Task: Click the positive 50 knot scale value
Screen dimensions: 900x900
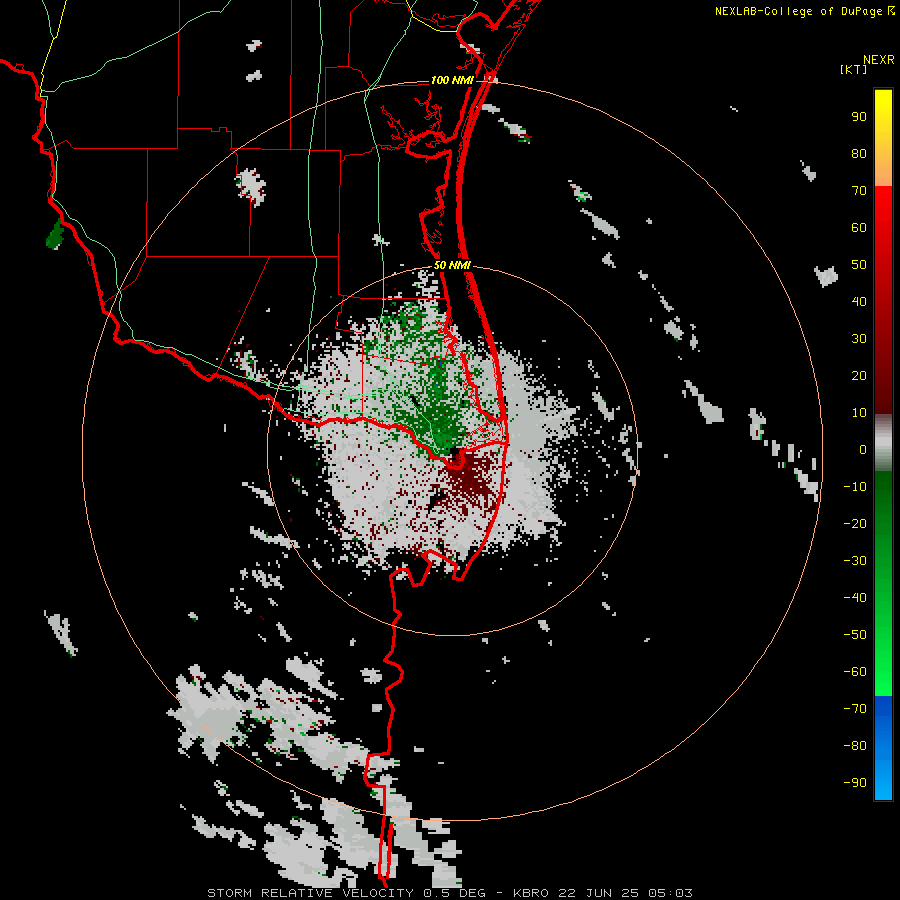Action: (859, 265)
